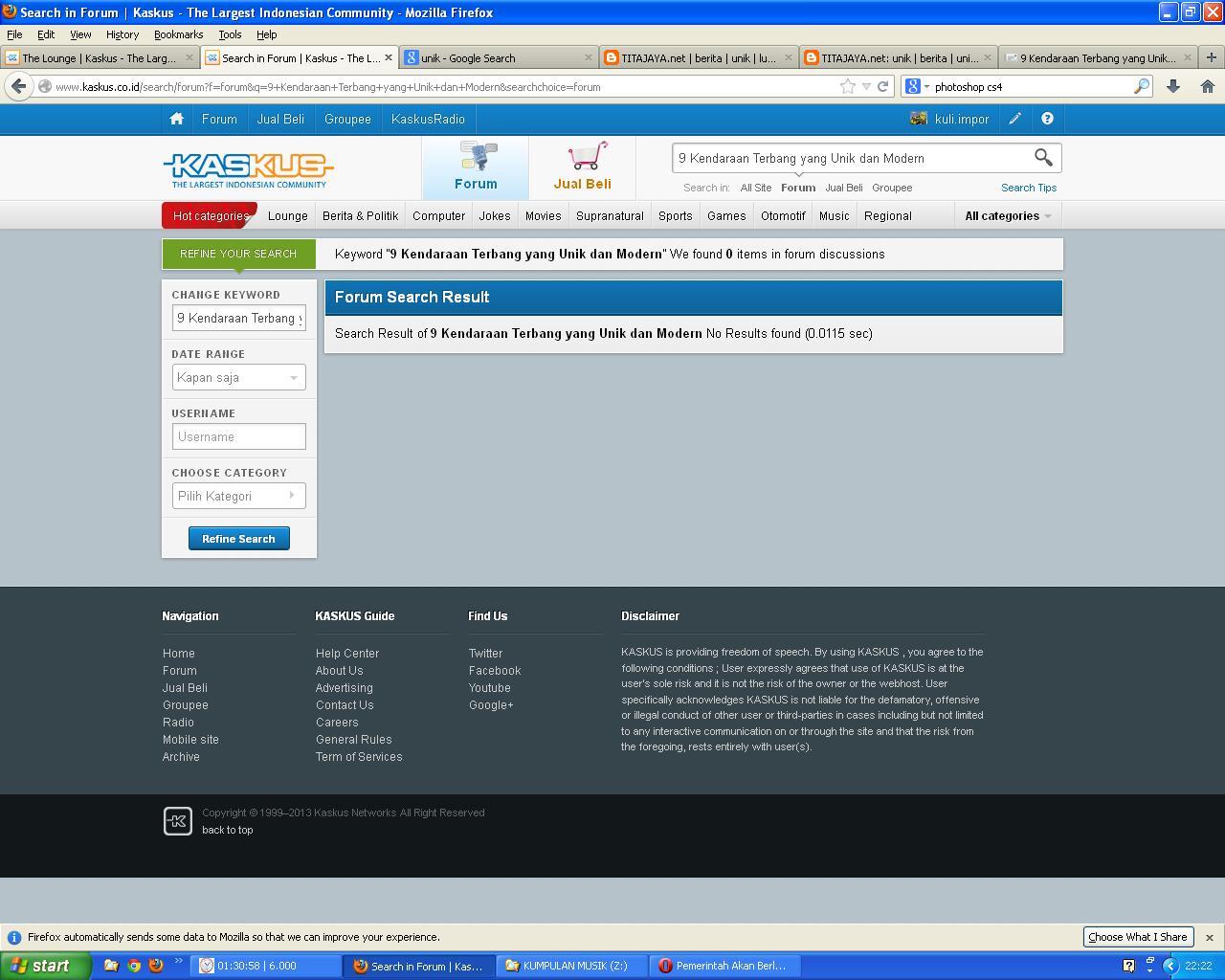Open the Pilih Kategori dropdown
Viewport: 1225px width, 980px height.
[x=238, y=496]
